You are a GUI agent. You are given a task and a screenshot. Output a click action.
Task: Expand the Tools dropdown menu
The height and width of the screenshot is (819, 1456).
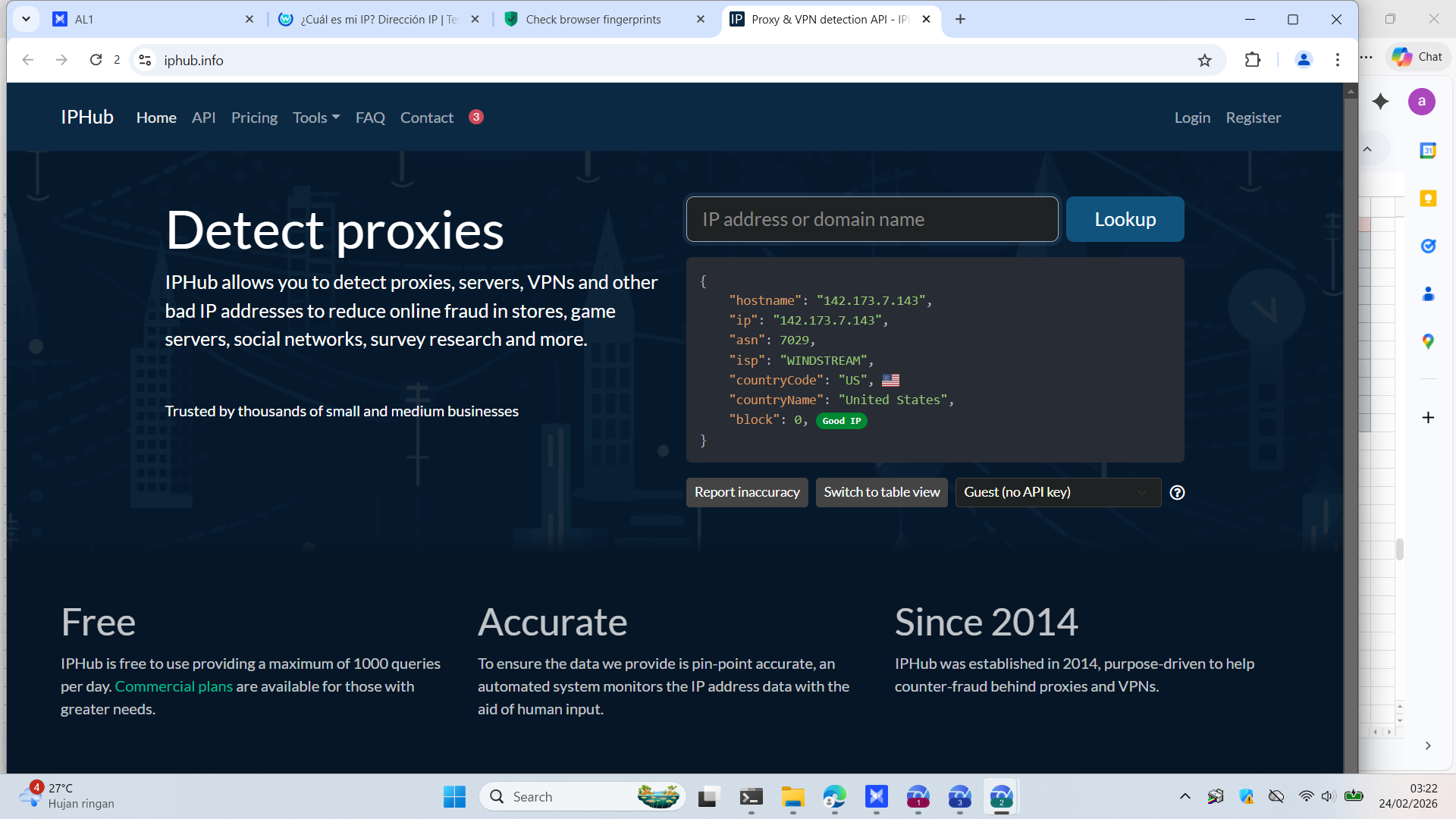(316, 118)
